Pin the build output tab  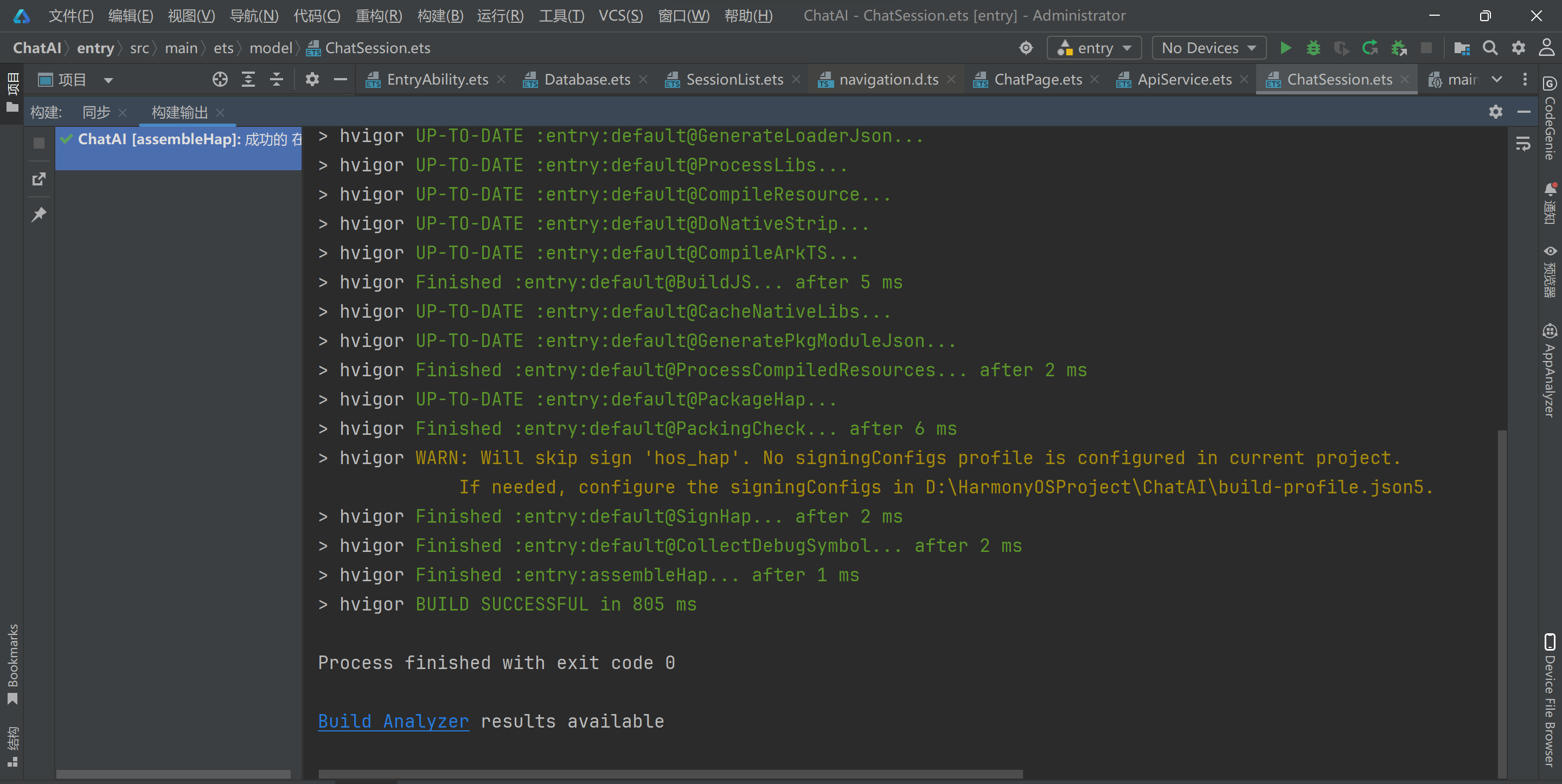[x=39, y=214]
